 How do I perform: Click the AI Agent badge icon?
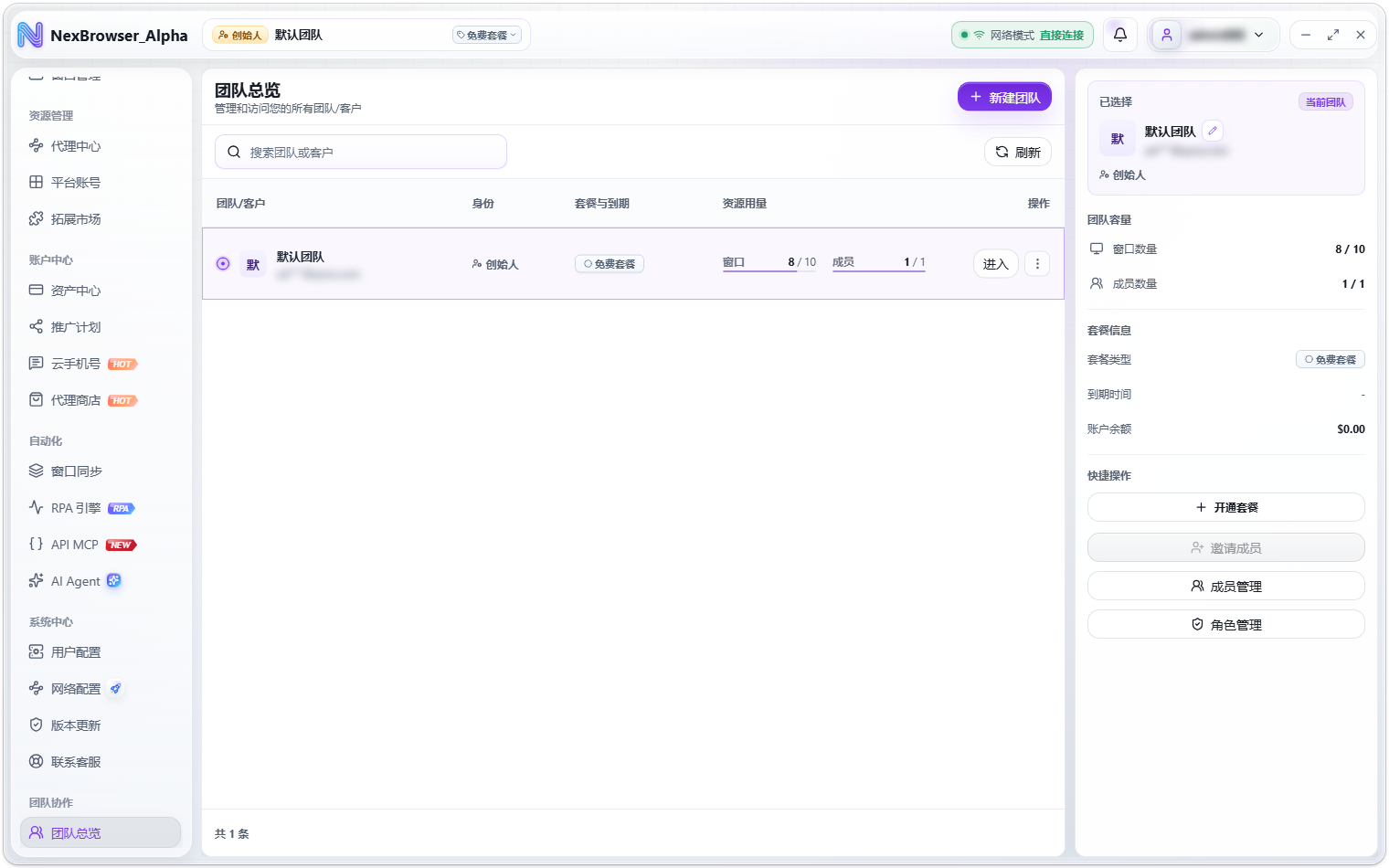113,580
